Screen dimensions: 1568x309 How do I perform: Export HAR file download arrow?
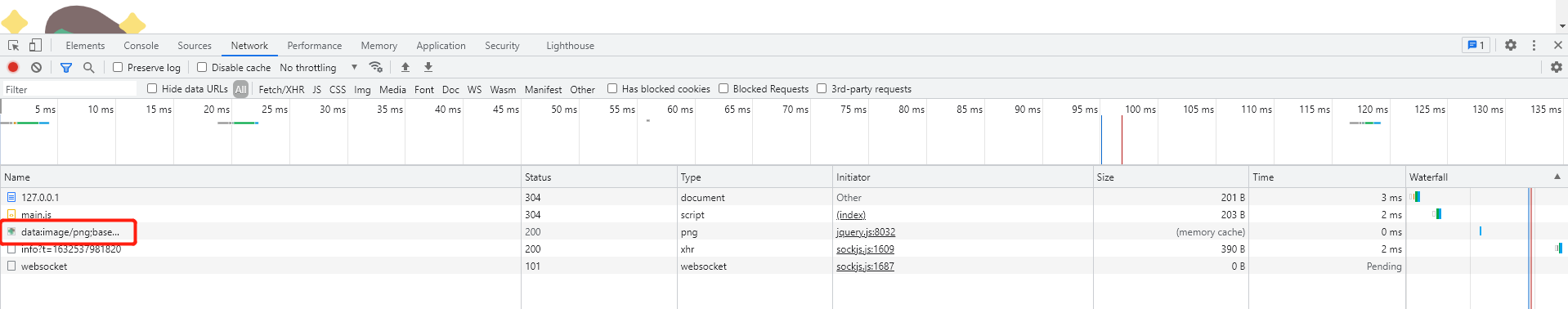[428, 67]
